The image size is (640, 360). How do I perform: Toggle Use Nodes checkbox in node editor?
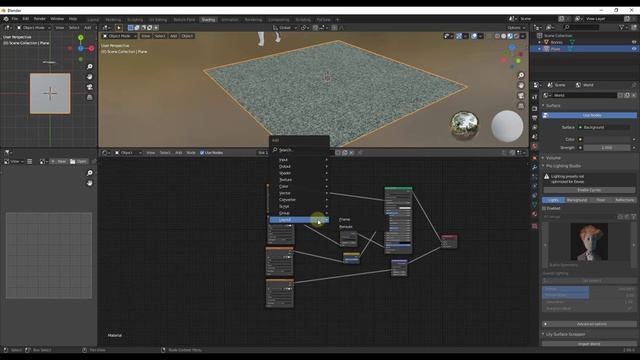coord(202,153)
